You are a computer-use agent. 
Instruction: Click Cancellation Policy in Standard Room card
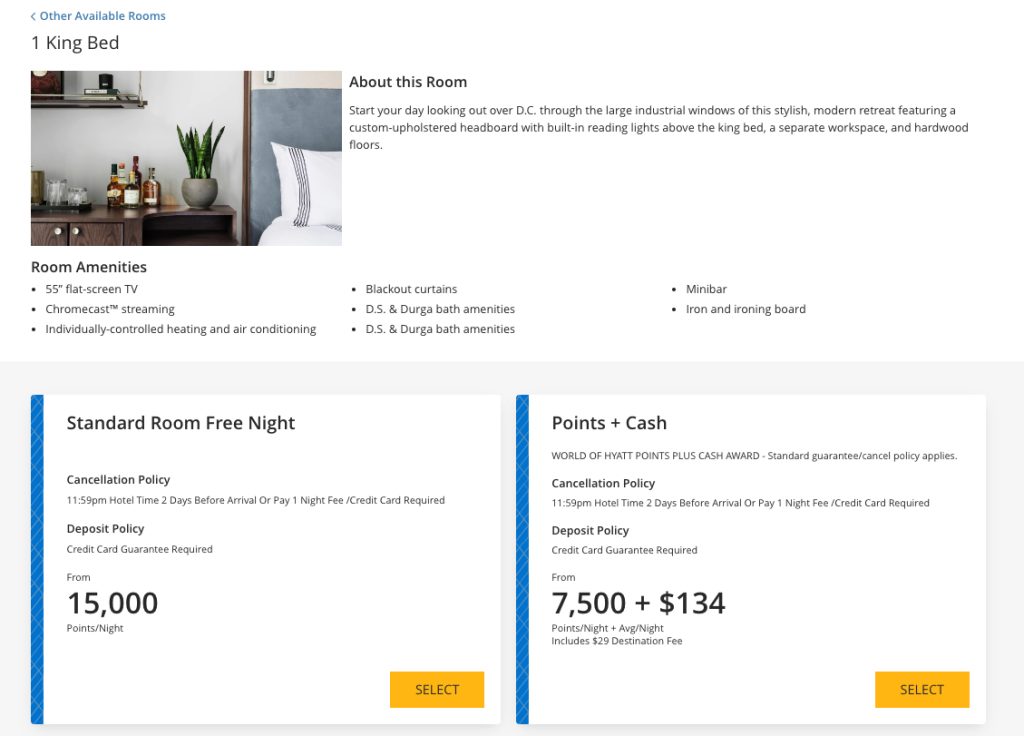point(118,480)
